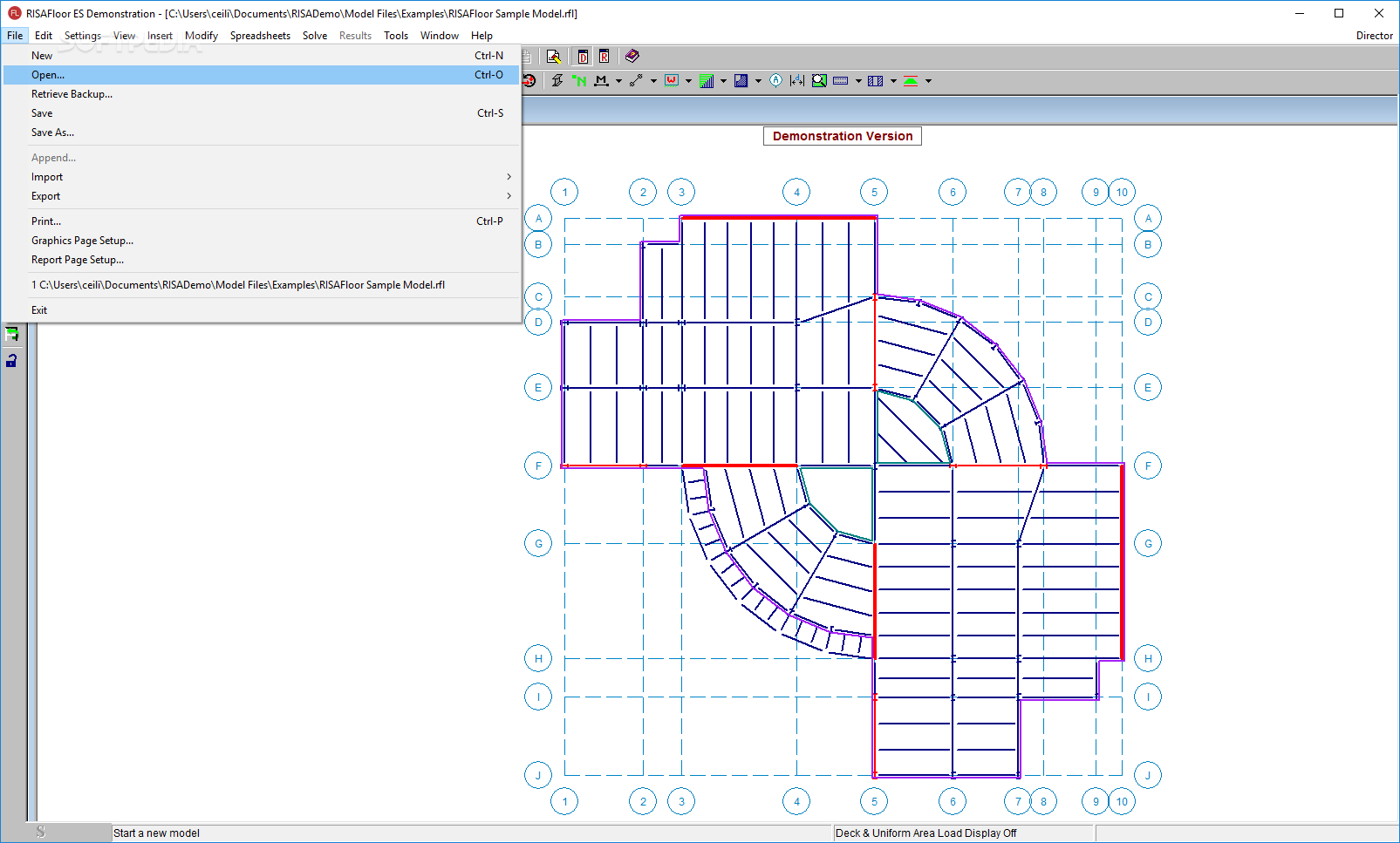
Task: Open the Help menu
Action: (x=481, y=36)
